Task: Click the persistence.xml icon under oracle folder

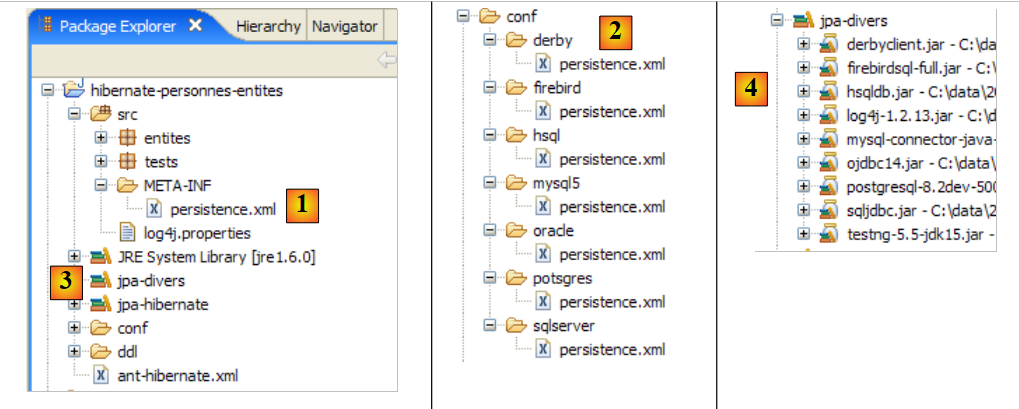Action: [x=543, y=254]
